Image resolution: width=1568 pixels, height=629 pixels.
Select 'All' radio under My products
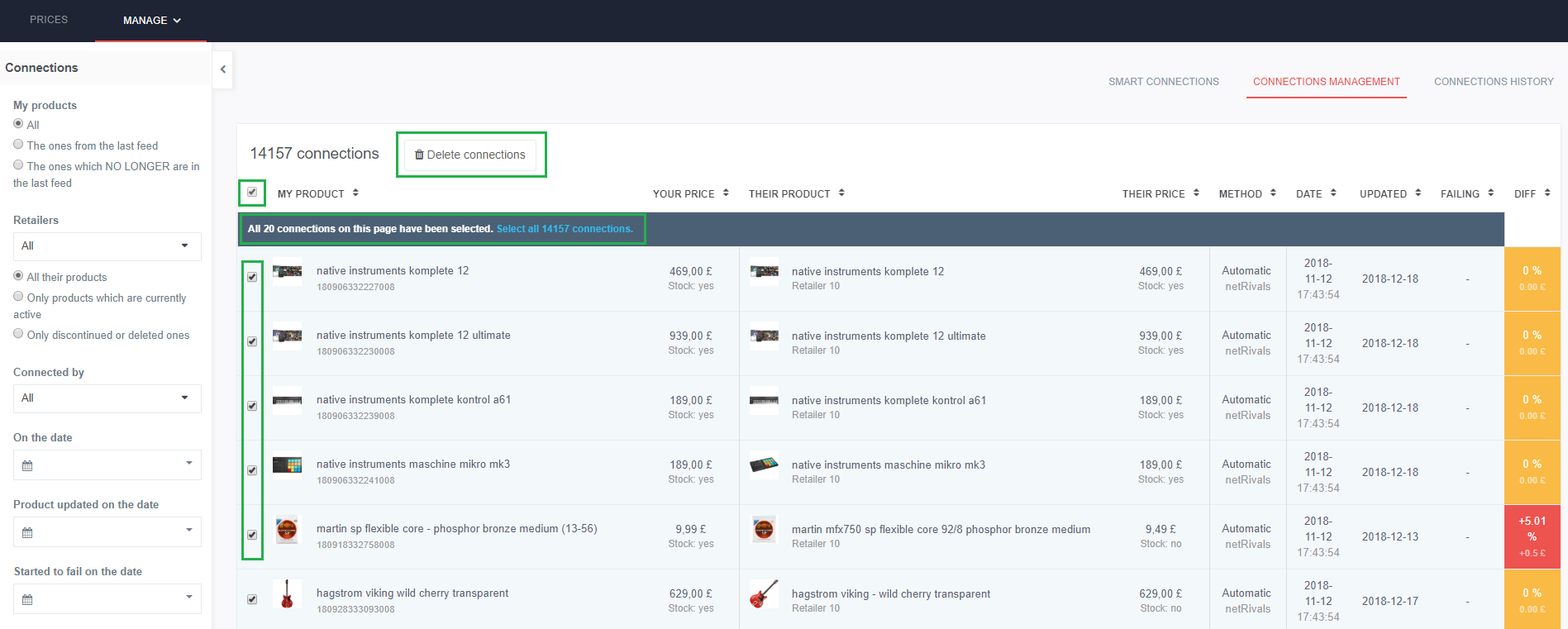click(18, 123)
